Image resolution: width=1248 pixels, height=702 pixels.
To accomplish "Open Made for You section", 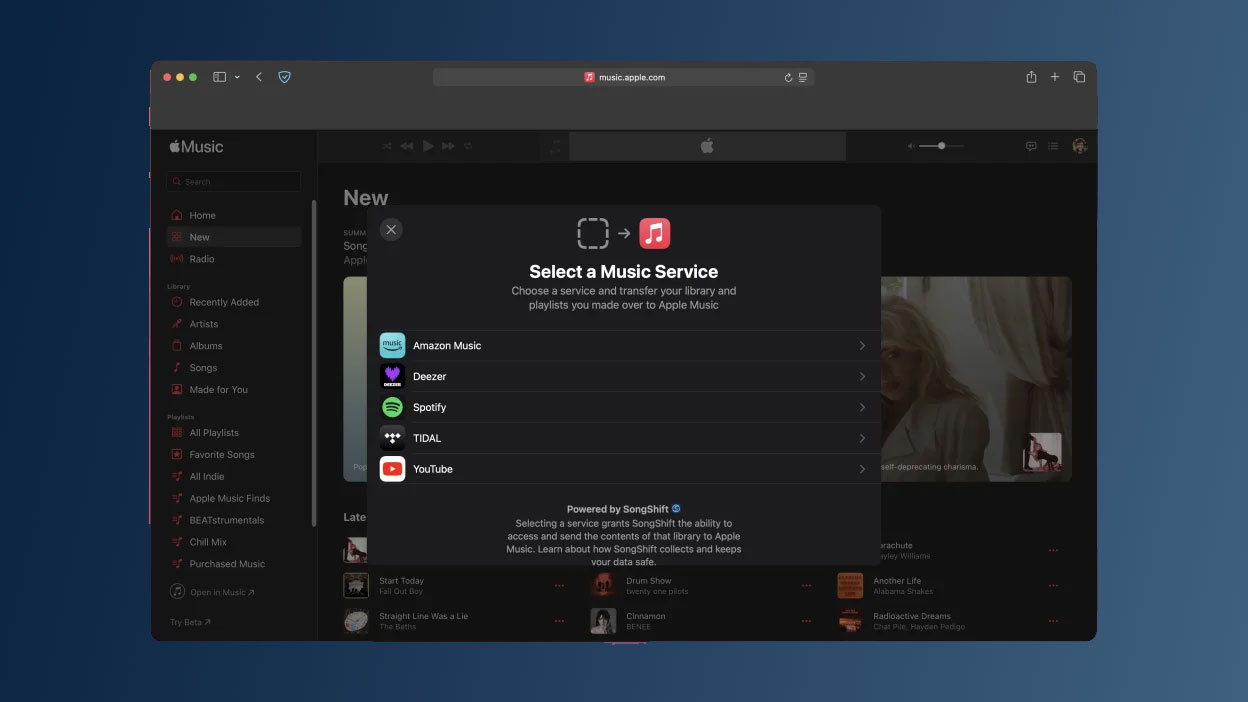I will (x=233, y=390).
